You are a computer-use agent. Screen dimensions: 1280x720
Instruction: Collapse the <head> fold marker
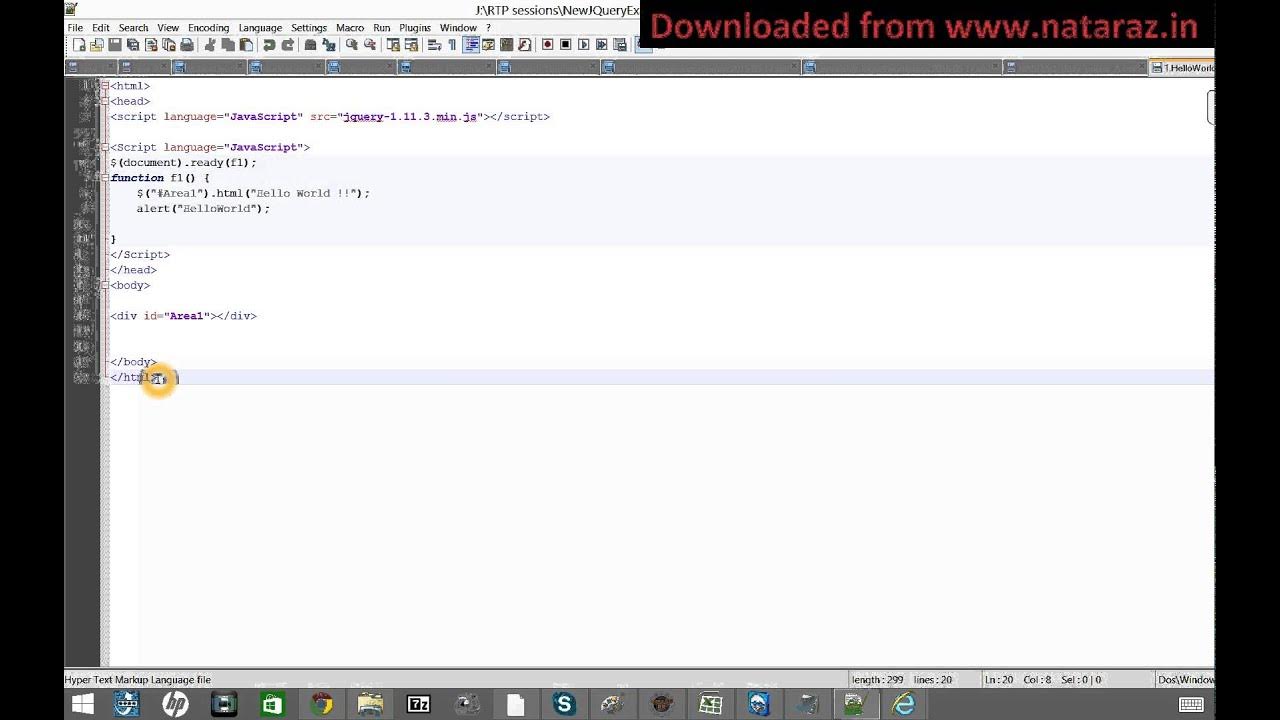pyautogui.click(x=105, y=101)
